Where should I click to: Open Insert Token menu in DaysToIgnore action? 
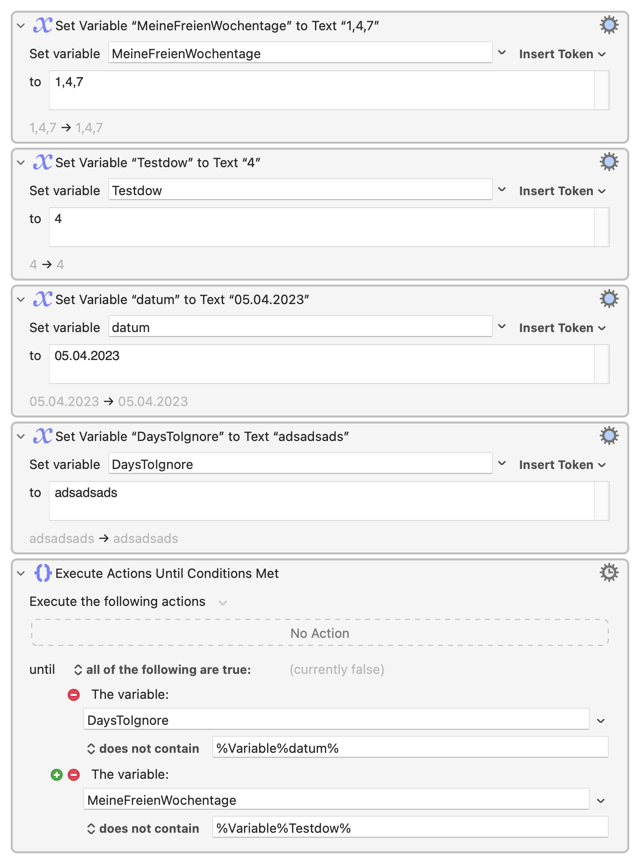562,465
